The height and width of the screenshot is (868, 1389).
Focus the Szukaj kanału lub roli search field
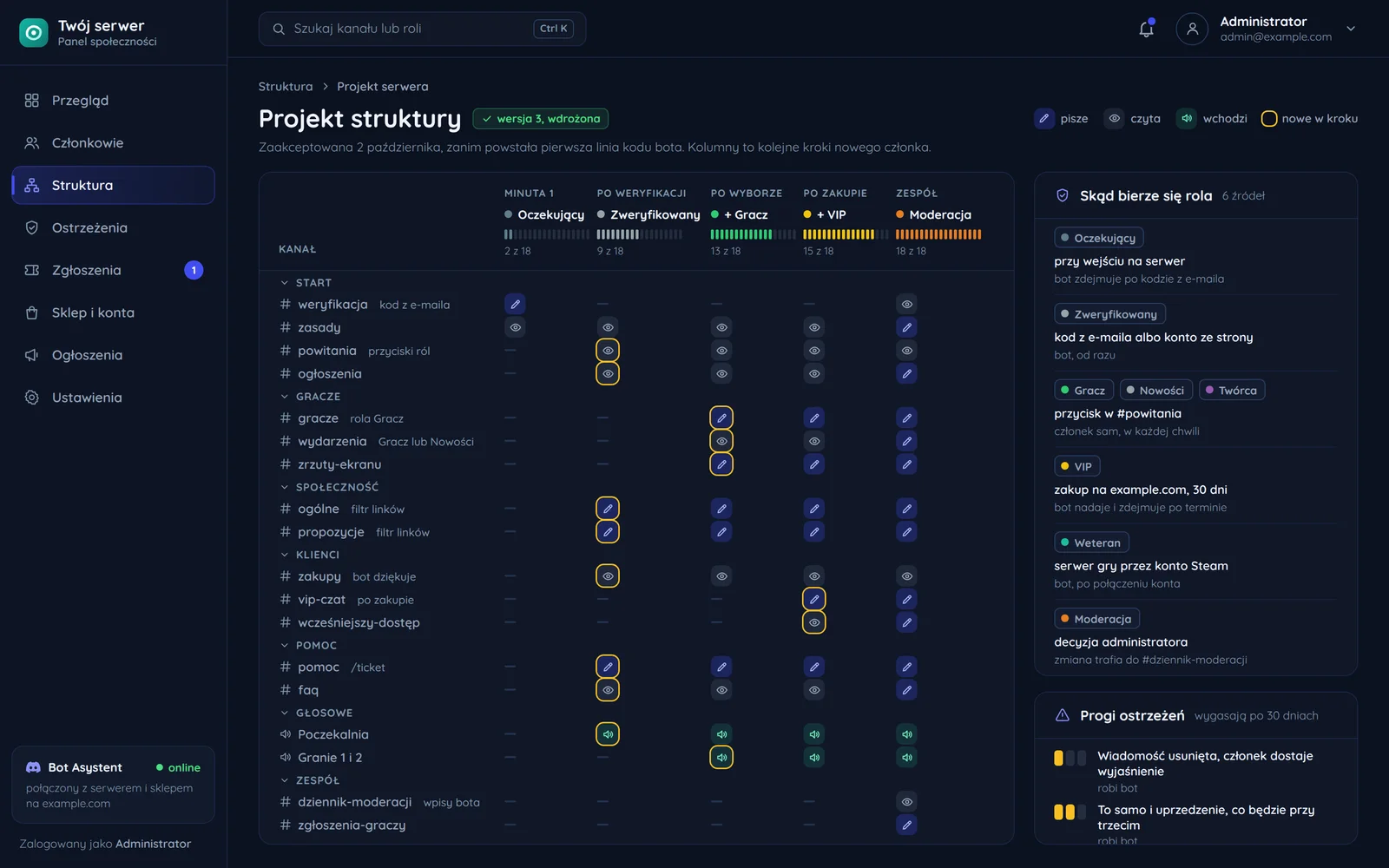pyautogui.click(x=422, y=29)
